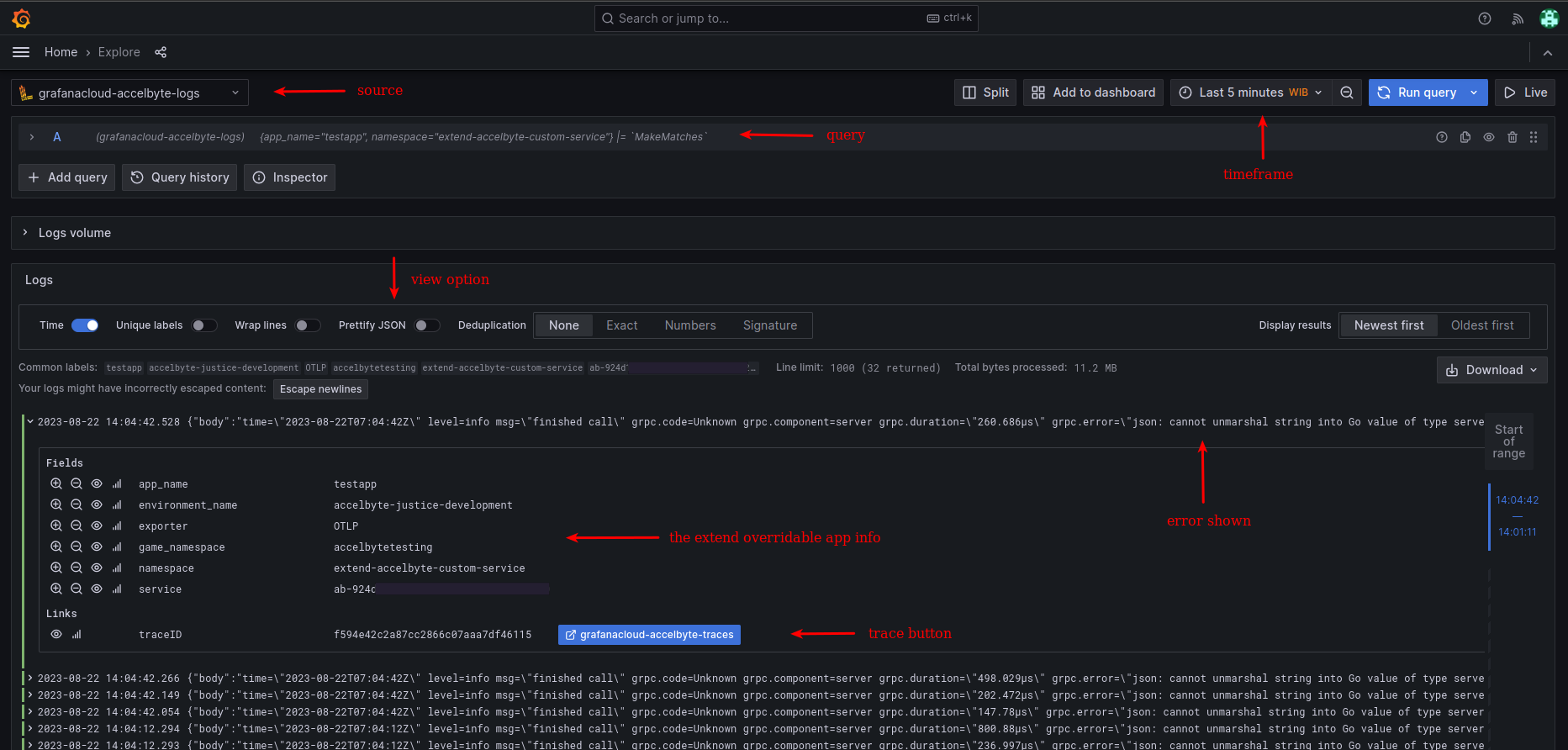The image size is (1568, 750).
Task: Delete query A with trash icon
Action: pyautogui.click(x=1513, y=137)
